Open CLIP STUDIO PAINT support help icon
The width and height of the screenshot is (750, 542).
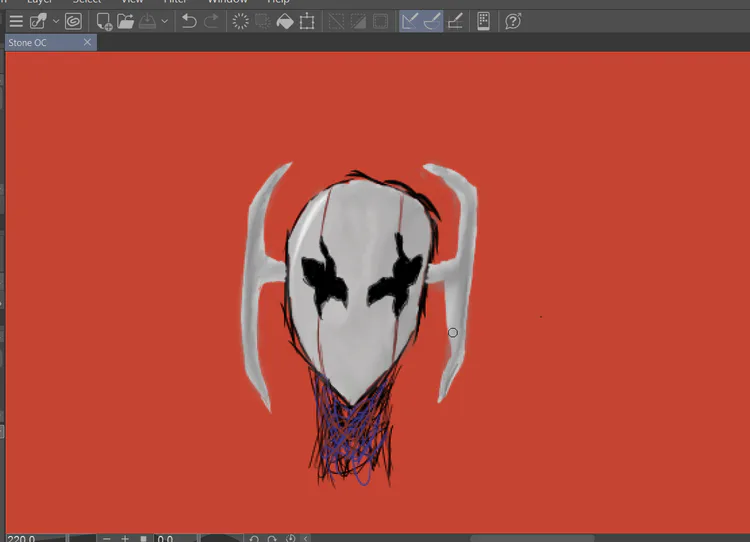[513, 21]
